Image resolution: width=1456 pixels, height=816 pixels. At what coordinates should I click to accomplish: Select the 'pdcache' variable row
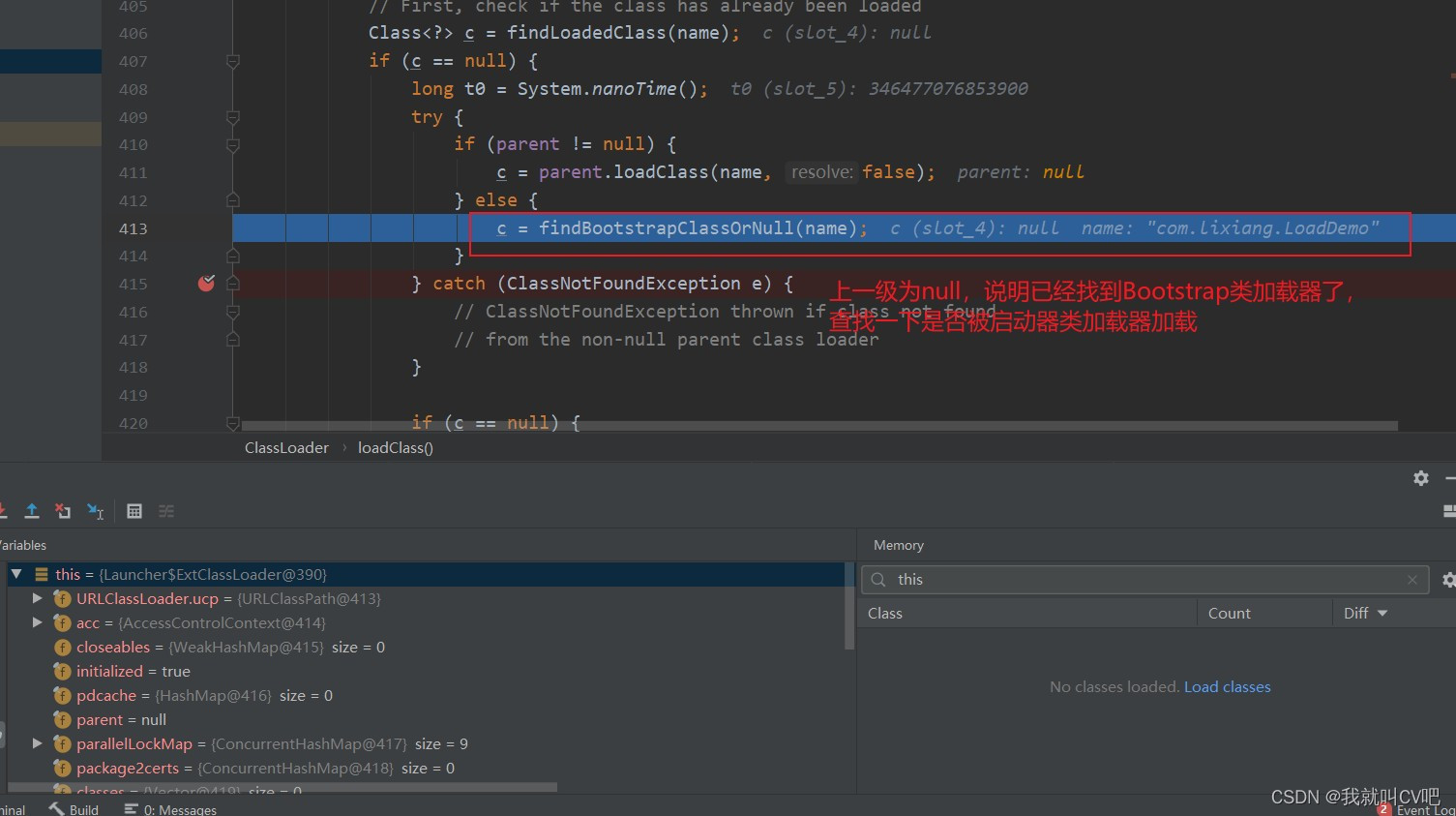point(426,695)
